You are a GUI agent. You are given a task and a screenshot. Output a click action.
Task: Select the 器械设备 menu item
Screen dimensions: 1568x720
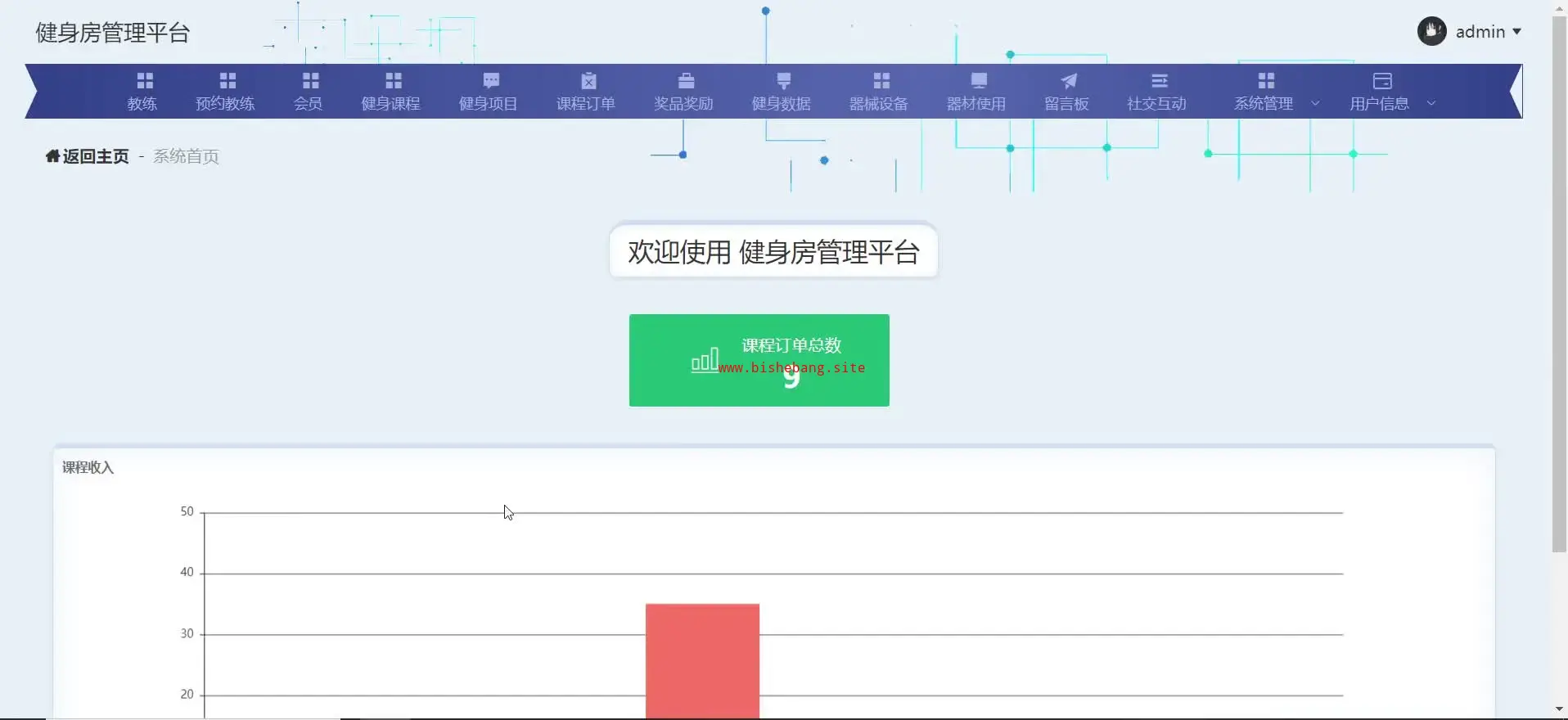(x=879, y=91)
